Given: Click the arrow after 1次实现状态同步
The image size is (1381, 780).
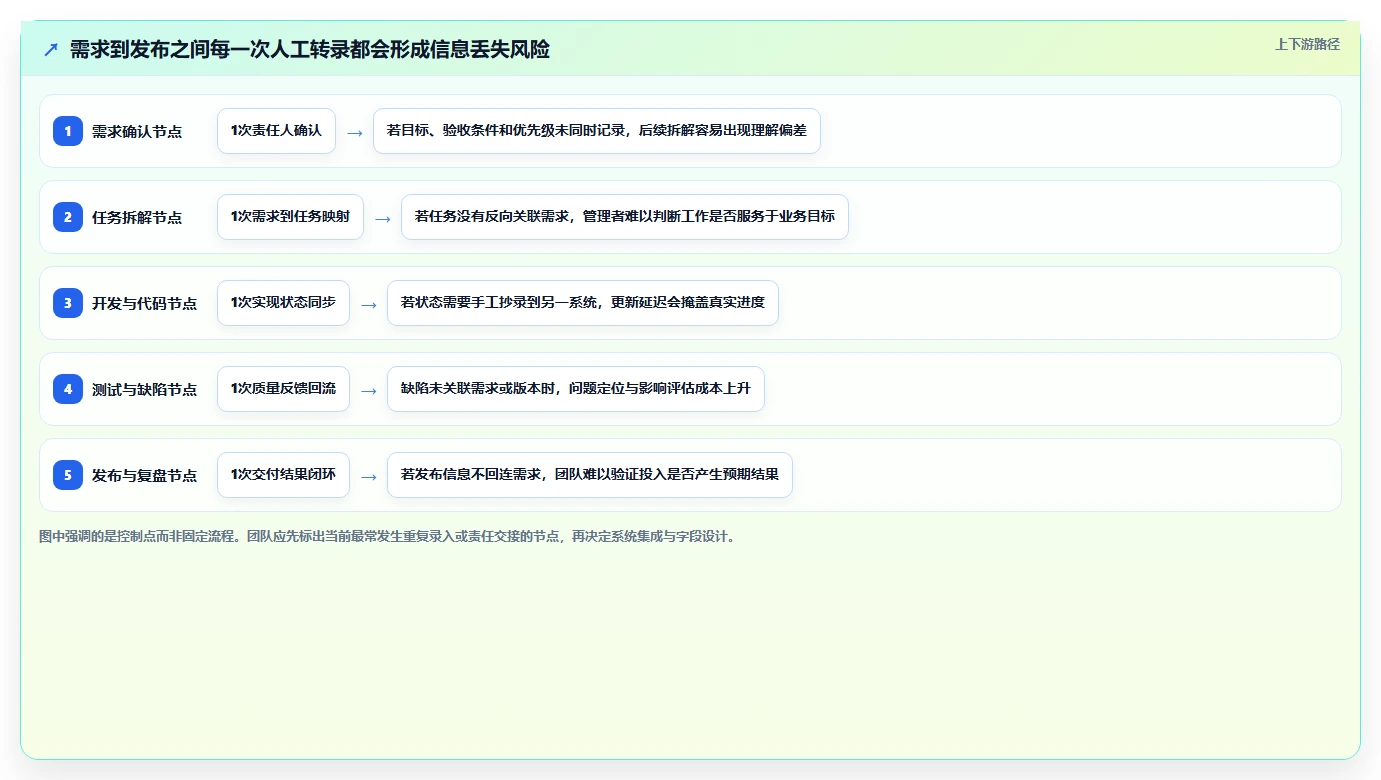Looking at the screenshot, I should [x=368, y=304].
